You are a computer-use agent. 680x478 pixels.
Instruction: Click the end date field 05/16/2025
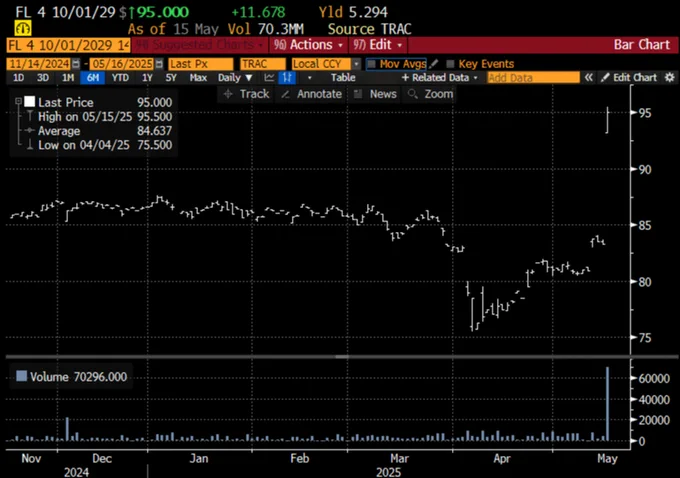(x=122, y=64)
